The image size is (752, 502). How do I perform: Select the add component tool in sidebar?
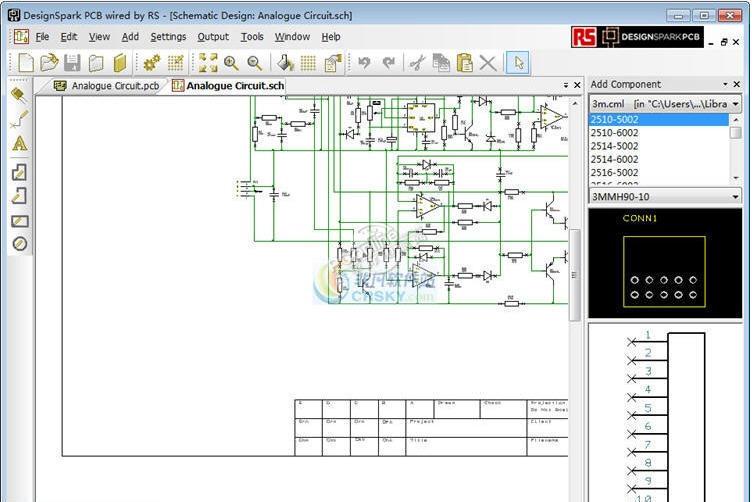tap(19, 95)
